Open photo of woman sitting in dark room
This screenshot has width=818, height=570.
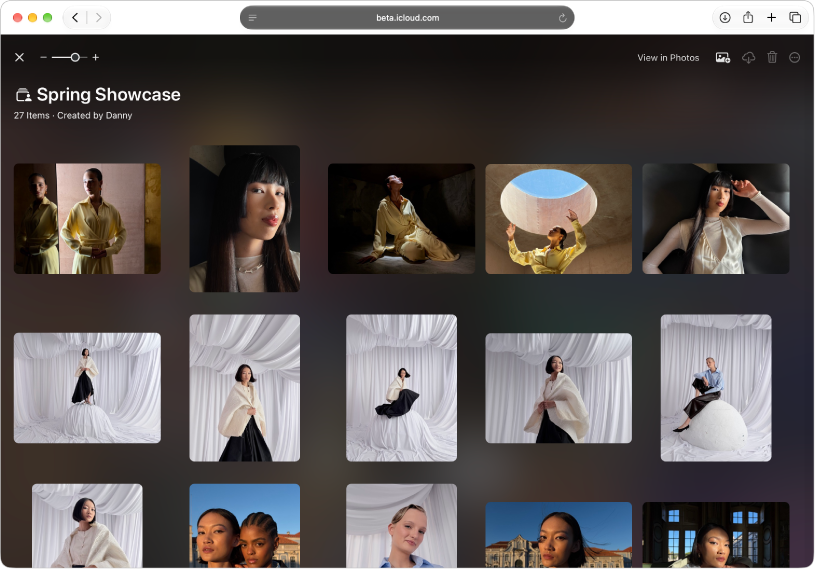coord(401,219)
